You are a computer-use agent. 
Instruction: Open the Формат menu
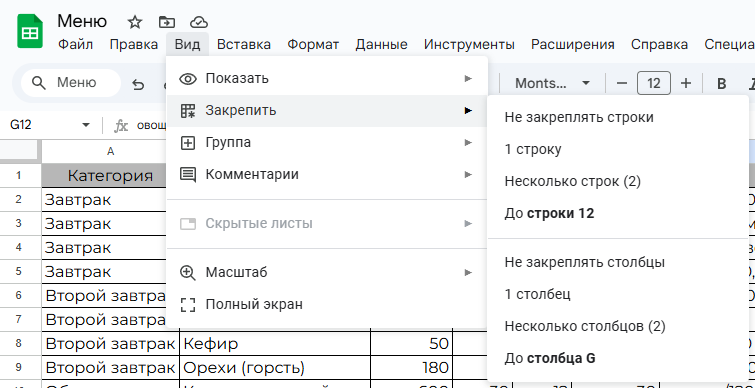click(x=313, y=45)
